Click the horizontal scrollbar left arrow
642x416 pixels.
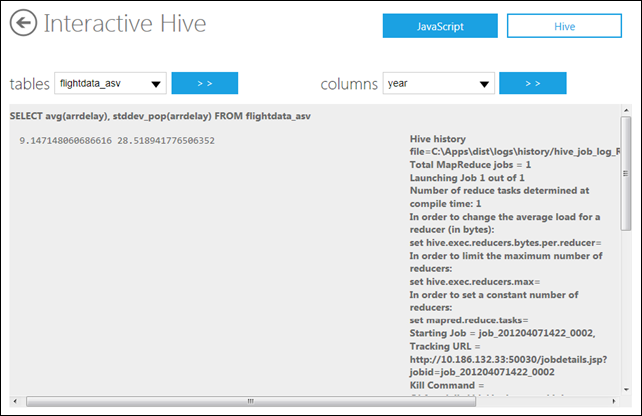pos(15,401)
